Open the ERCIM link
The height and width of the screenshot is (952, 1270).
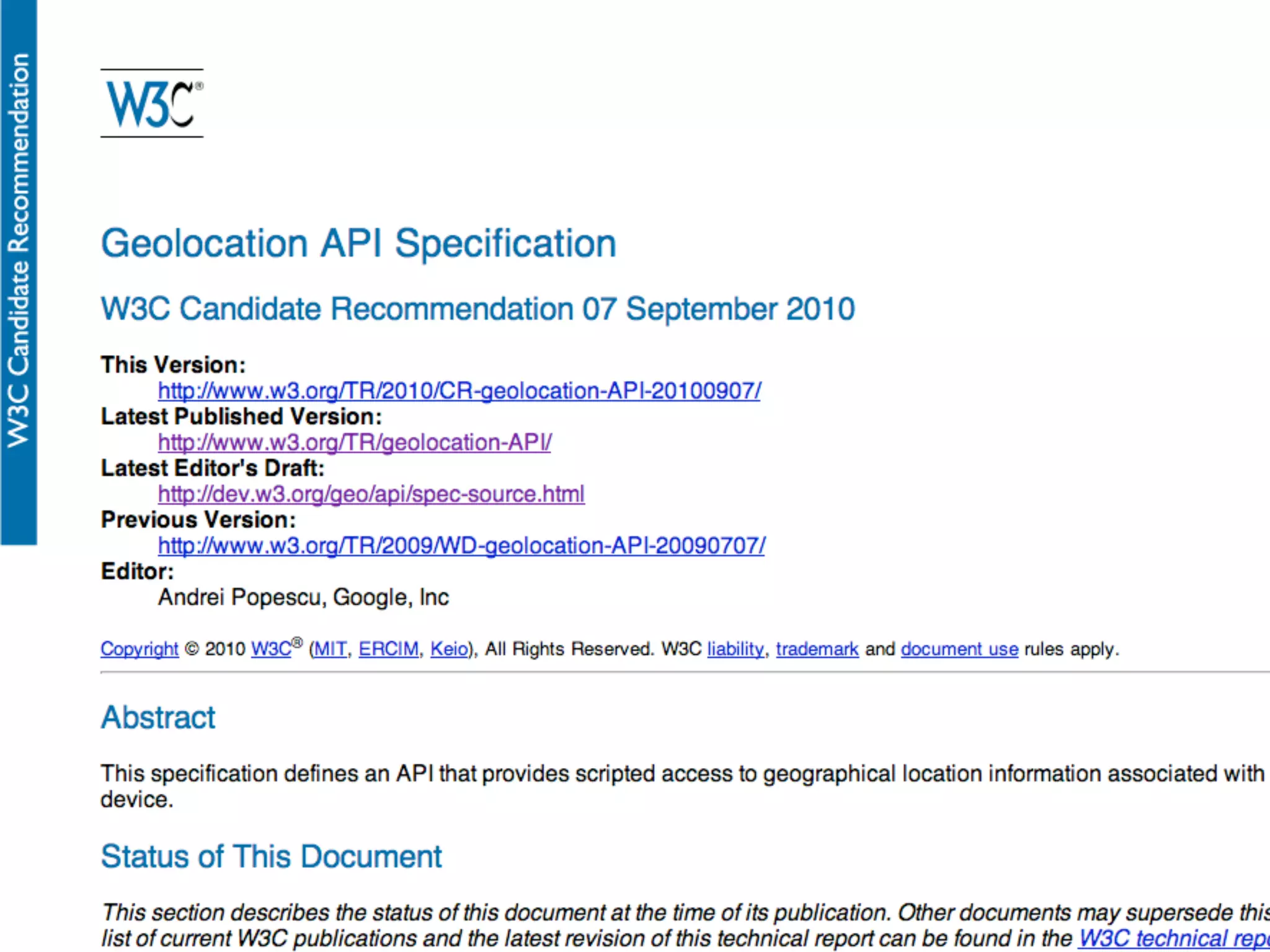(x=389, y=649)
